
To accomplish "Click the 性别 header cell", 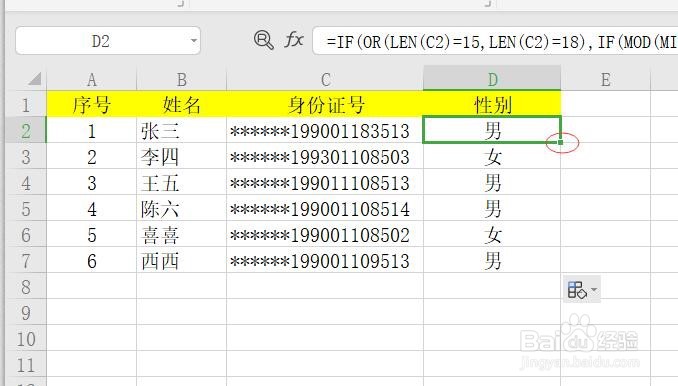I will click(492, 104).
